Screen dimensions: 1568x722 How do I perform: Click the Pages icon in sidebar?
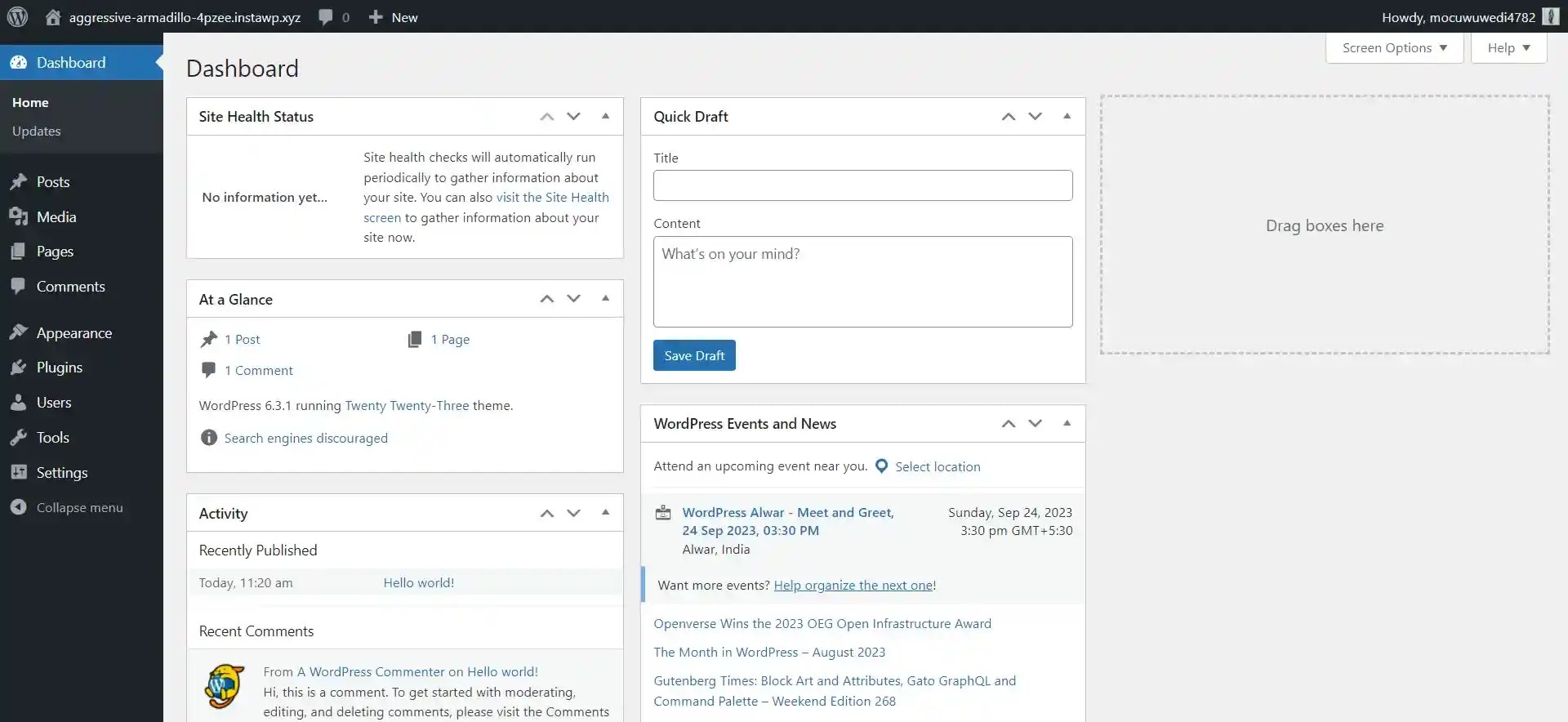pos(18,252)
